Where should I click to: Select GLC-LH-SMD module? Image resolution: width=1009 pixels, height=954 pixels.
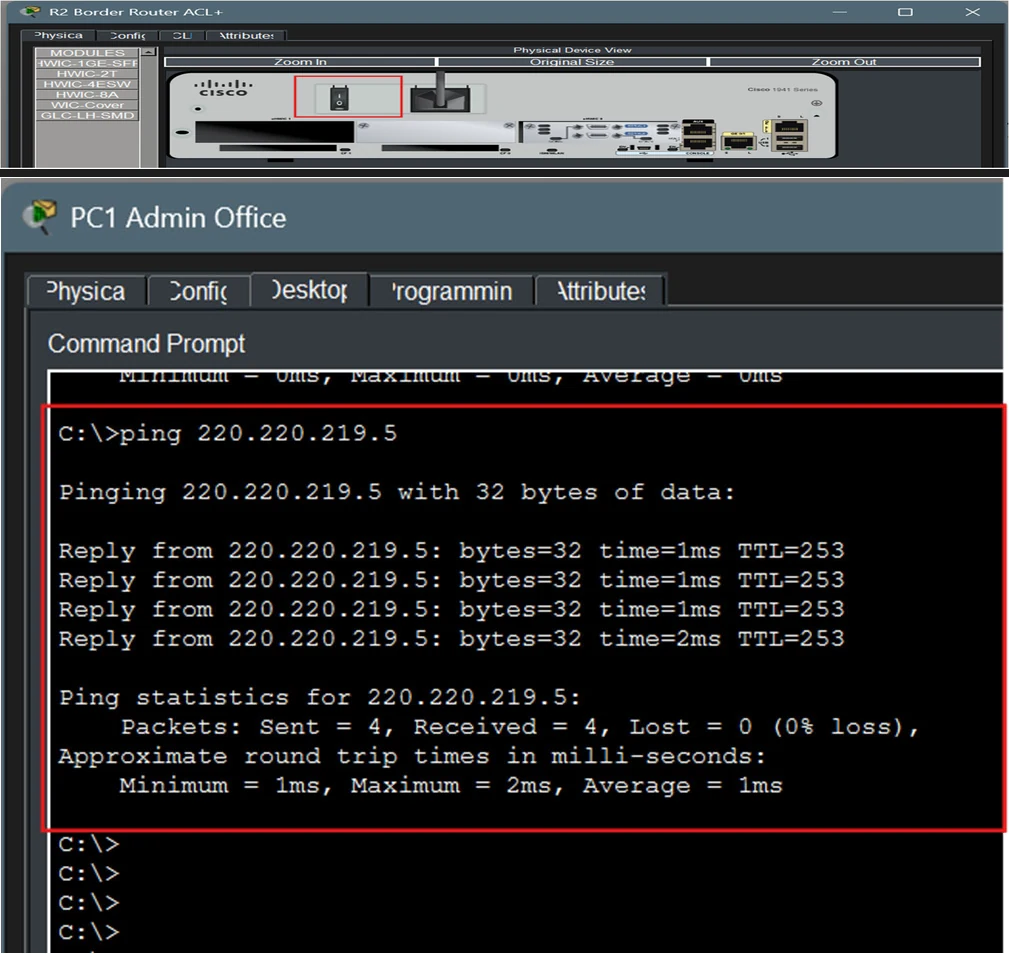(x=87, y=115)
